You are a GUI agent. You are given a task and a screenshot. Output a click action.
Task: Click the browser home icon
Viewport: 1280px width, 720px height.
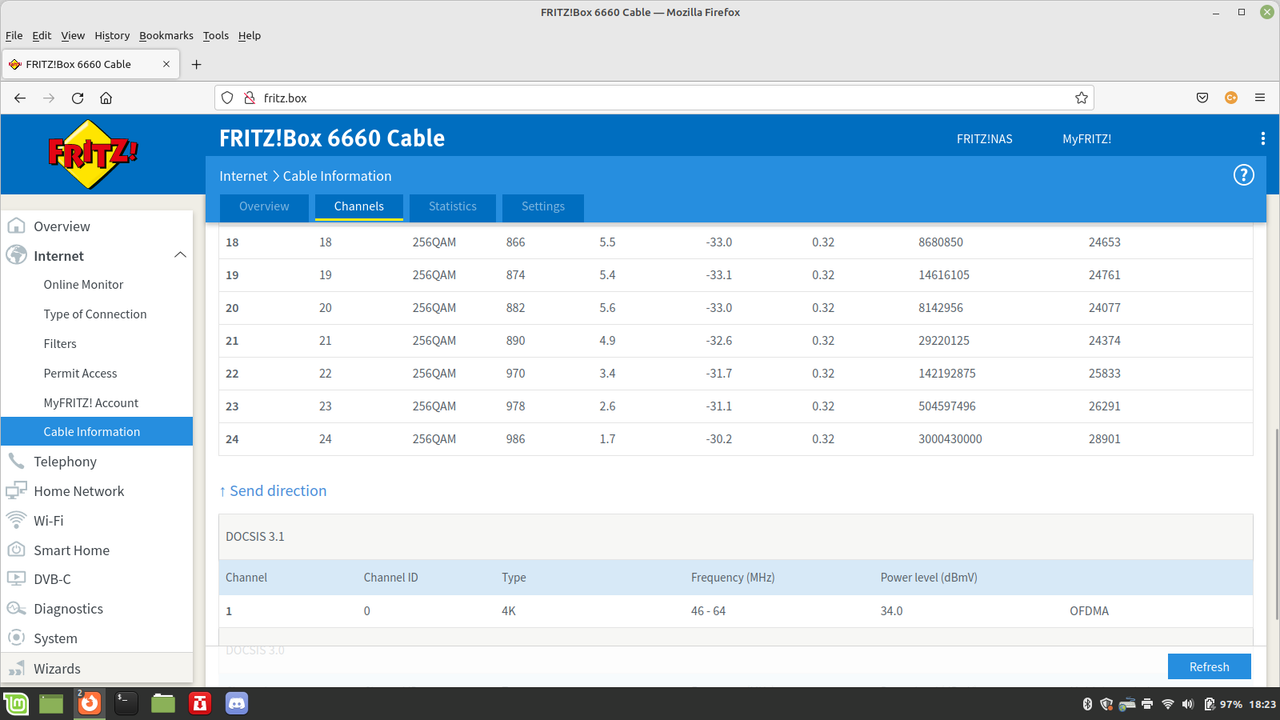click(106, 98)
